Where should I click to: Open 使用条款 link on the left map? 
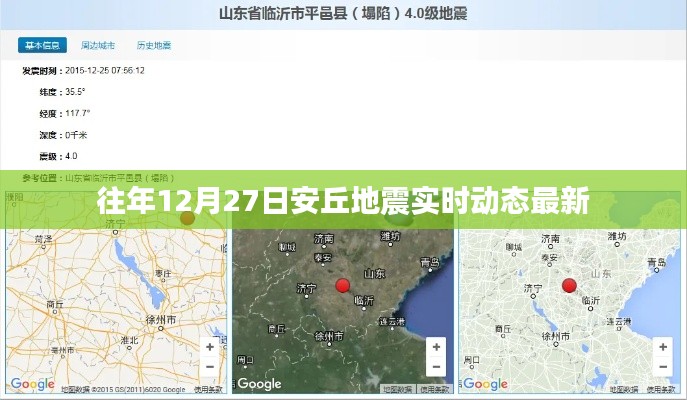coord(208,389)
